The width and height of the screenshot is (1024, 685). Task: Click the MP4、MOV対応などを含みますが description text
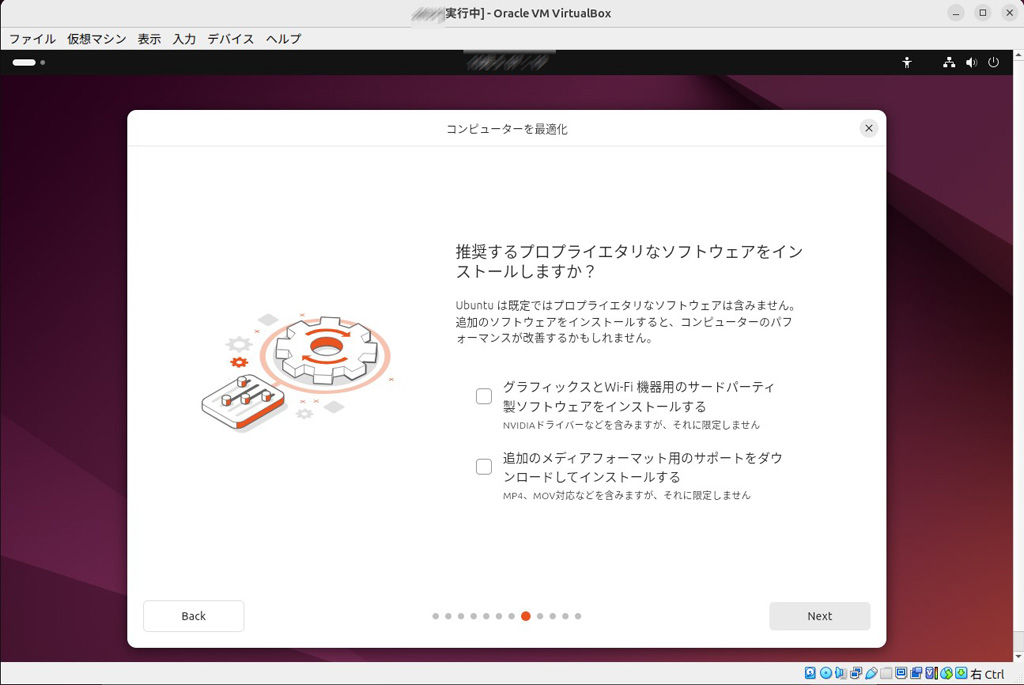pyautogui.click(x=626, y=496)
